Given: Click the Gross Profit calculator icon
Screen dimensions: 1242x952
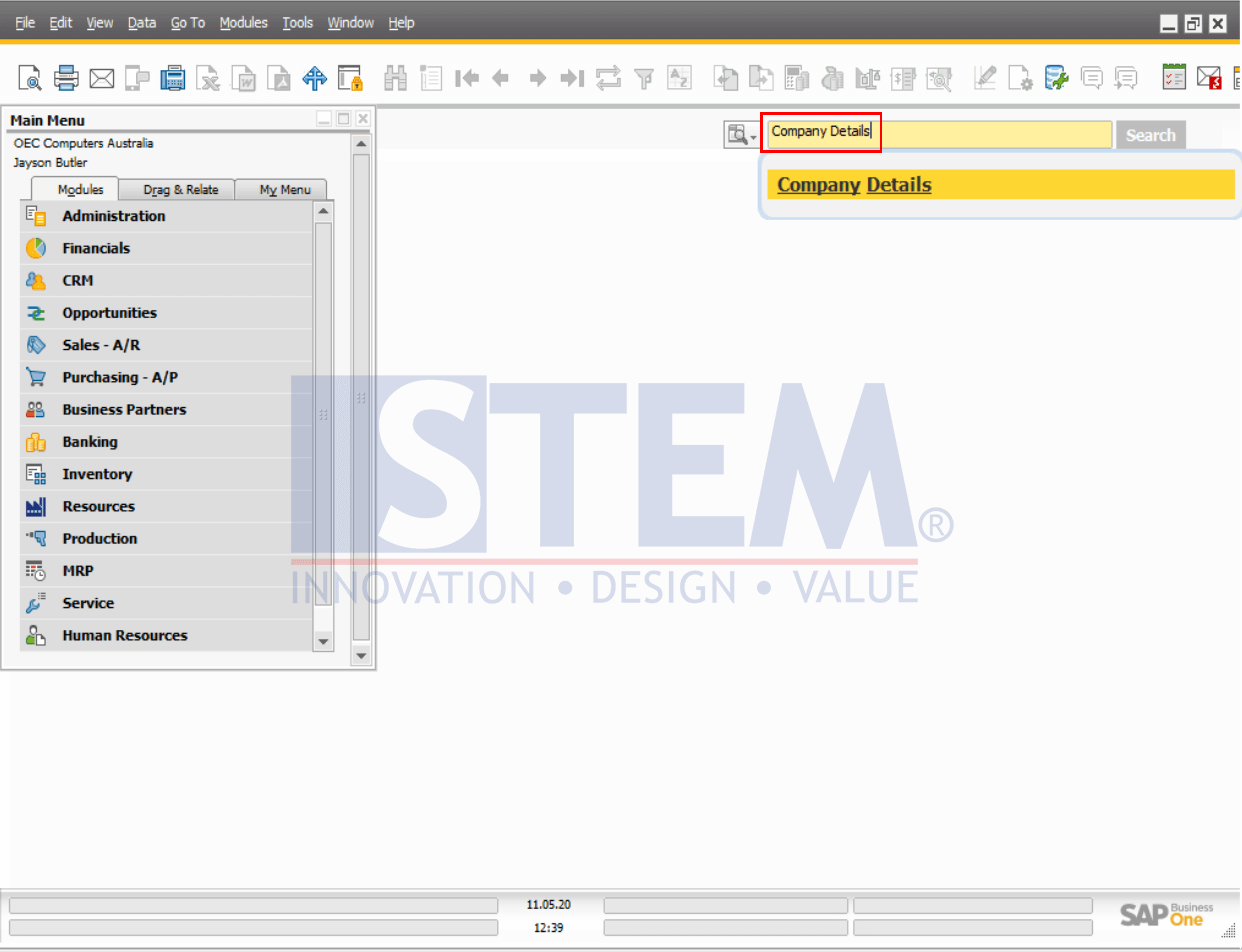Looking at the screenshot, I should pos(797,78).
